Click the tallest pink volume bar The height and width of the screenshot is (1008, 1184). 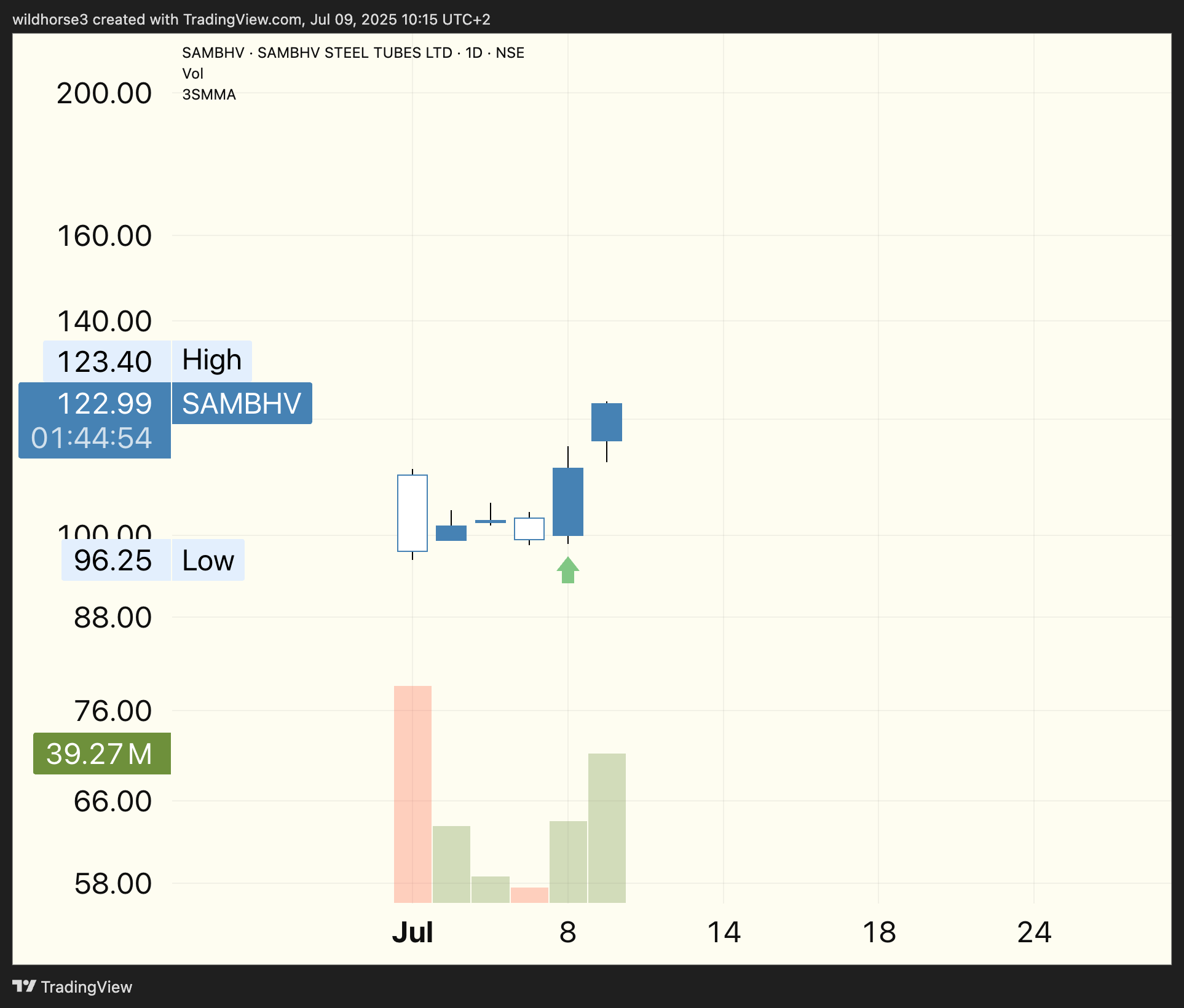412,794
